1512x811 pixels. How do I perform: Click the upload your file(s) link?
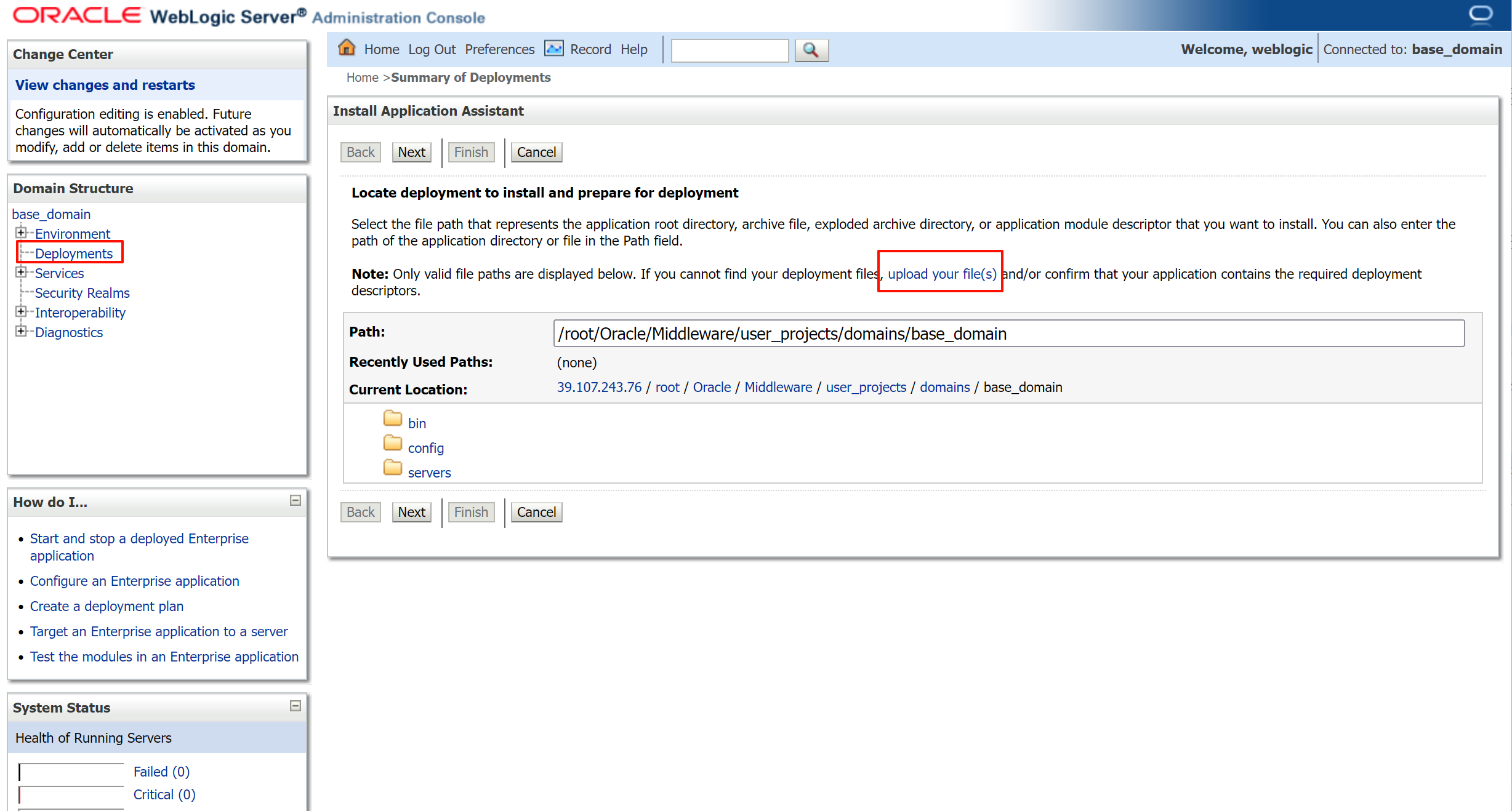click(941, 274)
